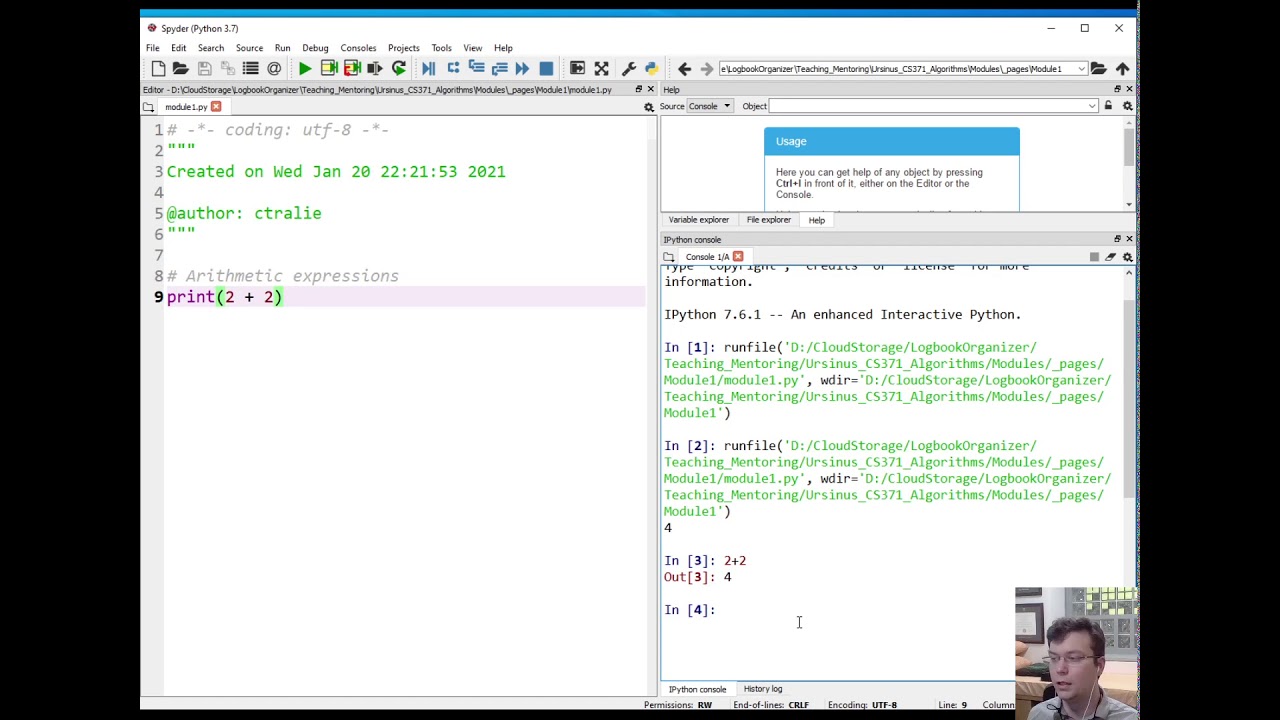This screenshot has width=1280, height=720.
Task: Browse for a working directory folder
Action: tap(1098, 69)
